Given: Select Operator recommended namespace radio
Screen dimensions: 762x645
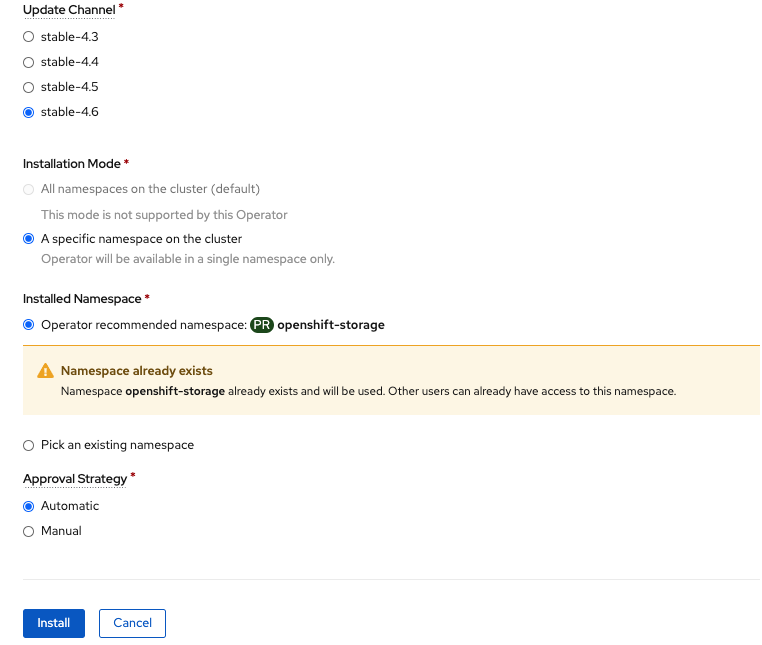Looking at the screenshot, I should click(x=29, y=325).
